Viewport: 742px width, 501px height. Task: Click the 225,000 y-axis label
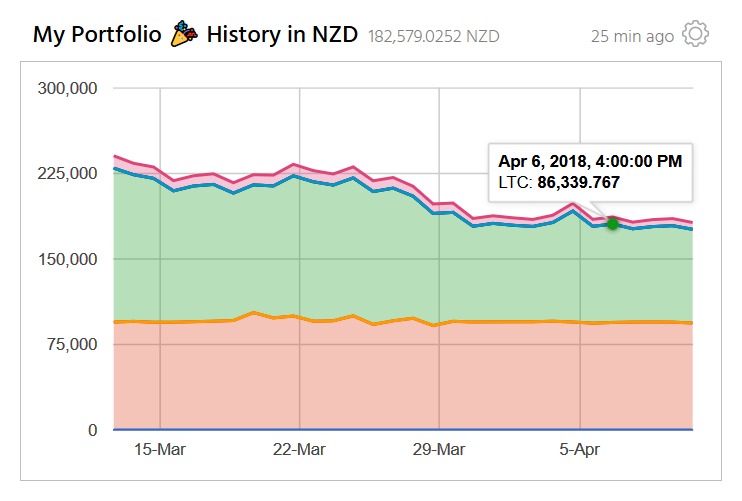point(67,174)
